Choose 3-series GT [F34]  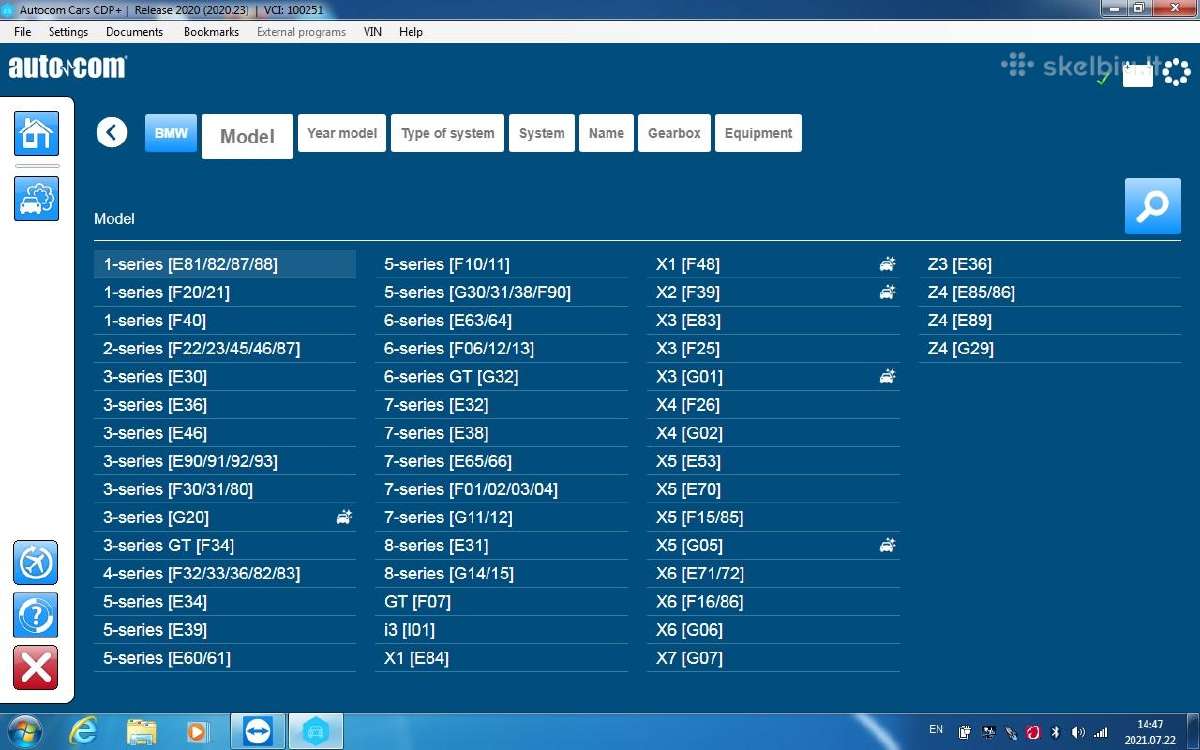click(x=225, y=545)
